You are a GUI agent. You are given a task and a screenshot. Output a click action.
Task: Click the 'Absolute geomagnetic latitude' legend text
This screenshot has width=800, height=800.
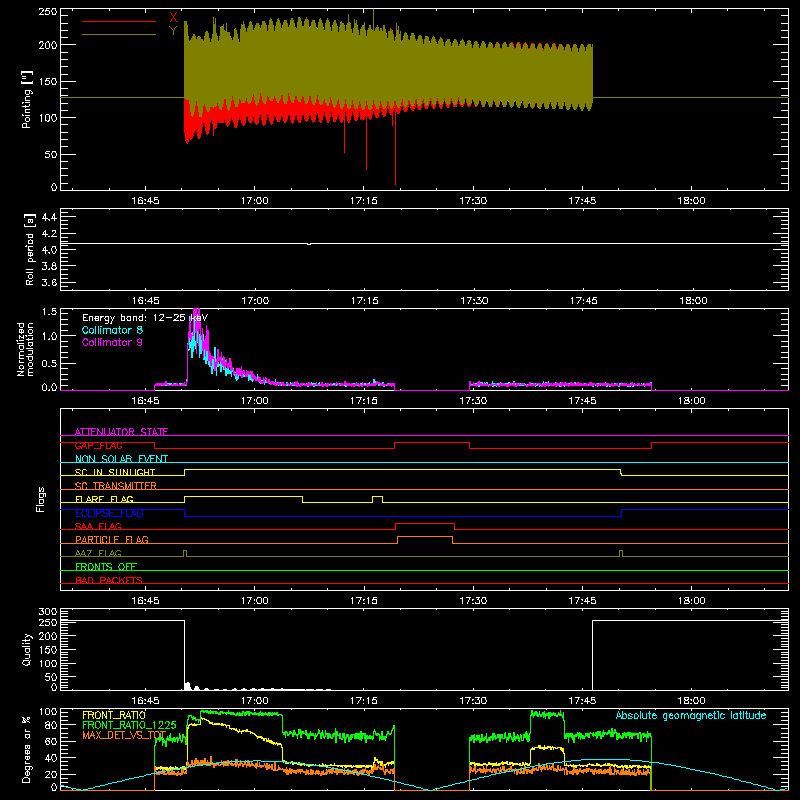[x=691, y=715]
